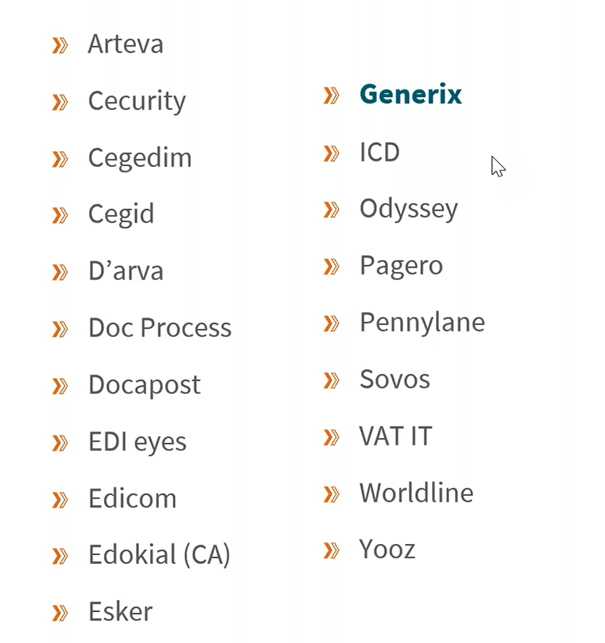Click the chevron icon next to Yooz
The image size is (605, 643).
pos(331,550)
